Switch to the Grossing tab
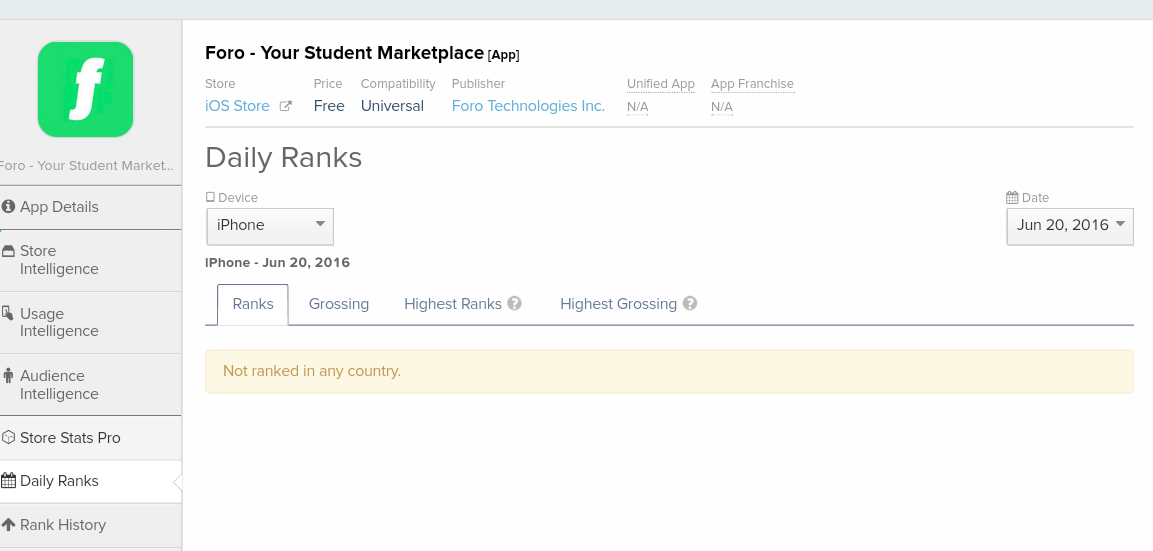Screen dimensions: 1153x551 coord(339,304)
